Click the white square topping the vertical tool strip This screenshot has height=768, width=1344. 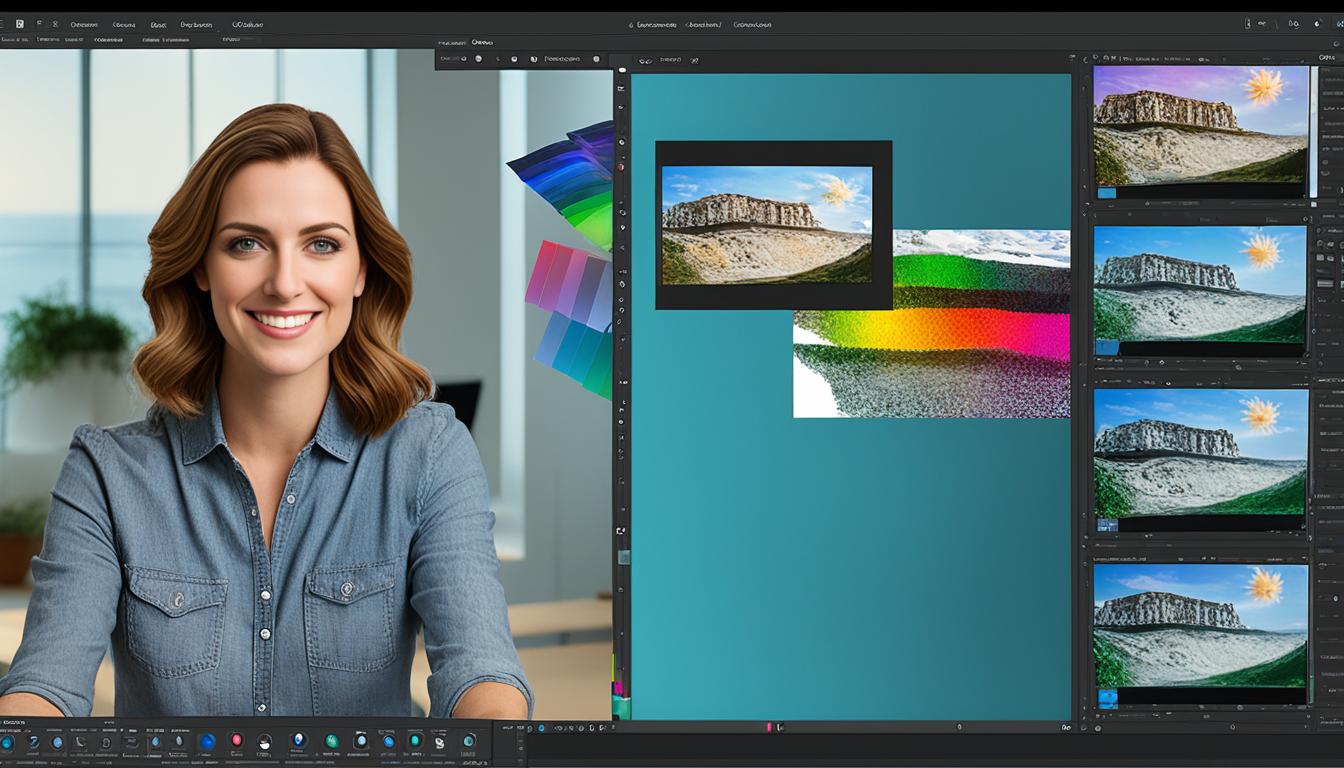(622, 70)
